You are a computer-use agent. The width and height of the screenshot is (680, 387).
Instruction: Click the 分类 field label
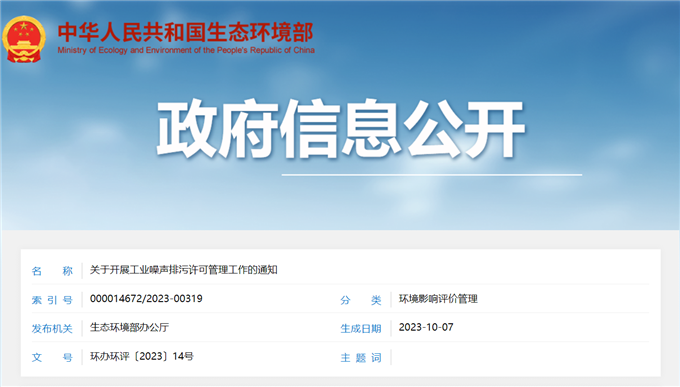coord(361,300)
